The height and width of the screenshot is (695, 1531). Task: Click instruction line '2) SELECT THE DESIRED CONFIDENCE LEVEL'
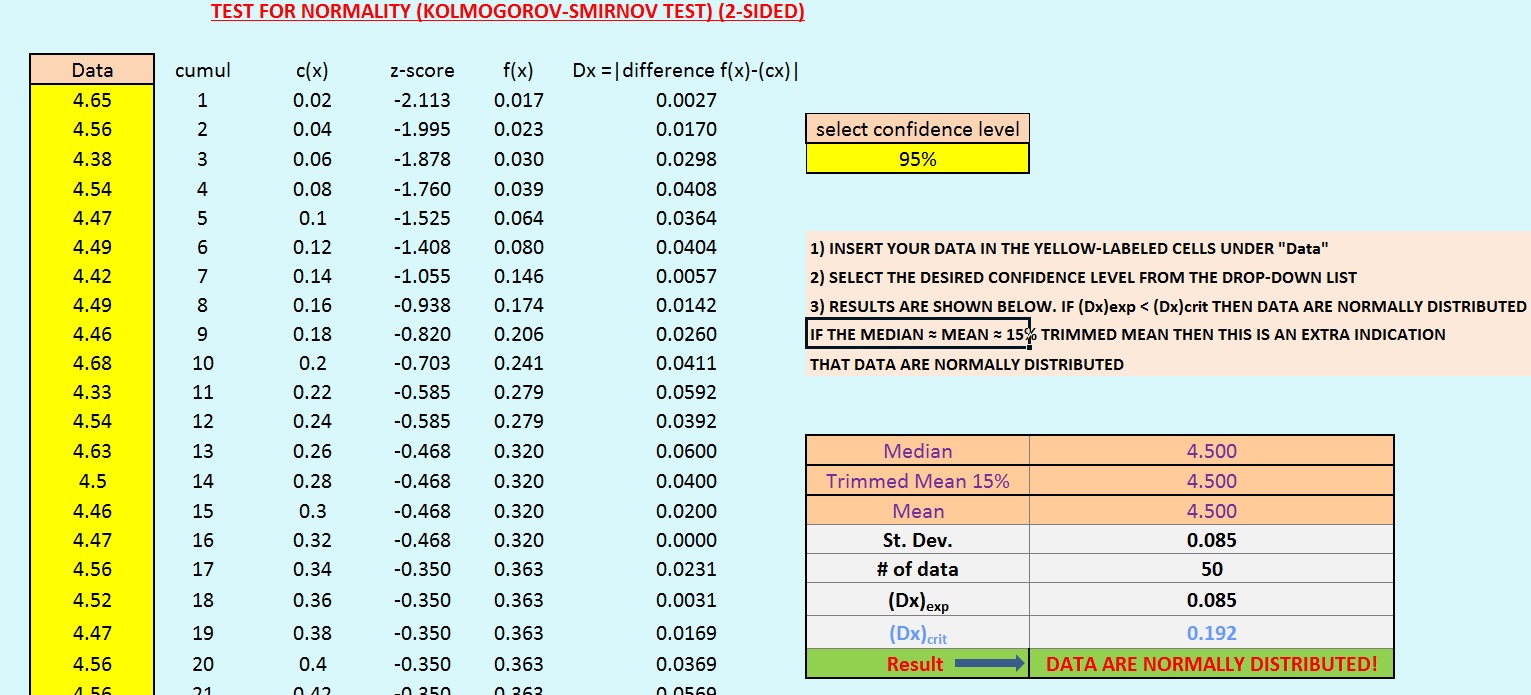(1083, 277)
